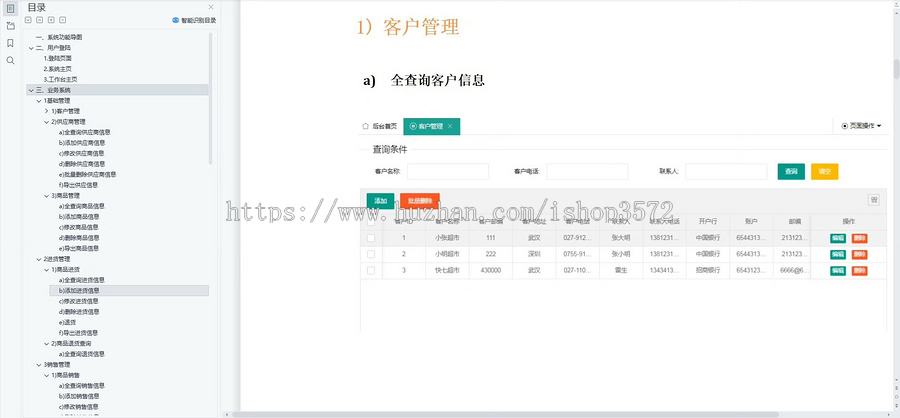Click 删除 for 快七超市 row
Viewport: 900px width, 418px height.
click(x=859, y=270)
